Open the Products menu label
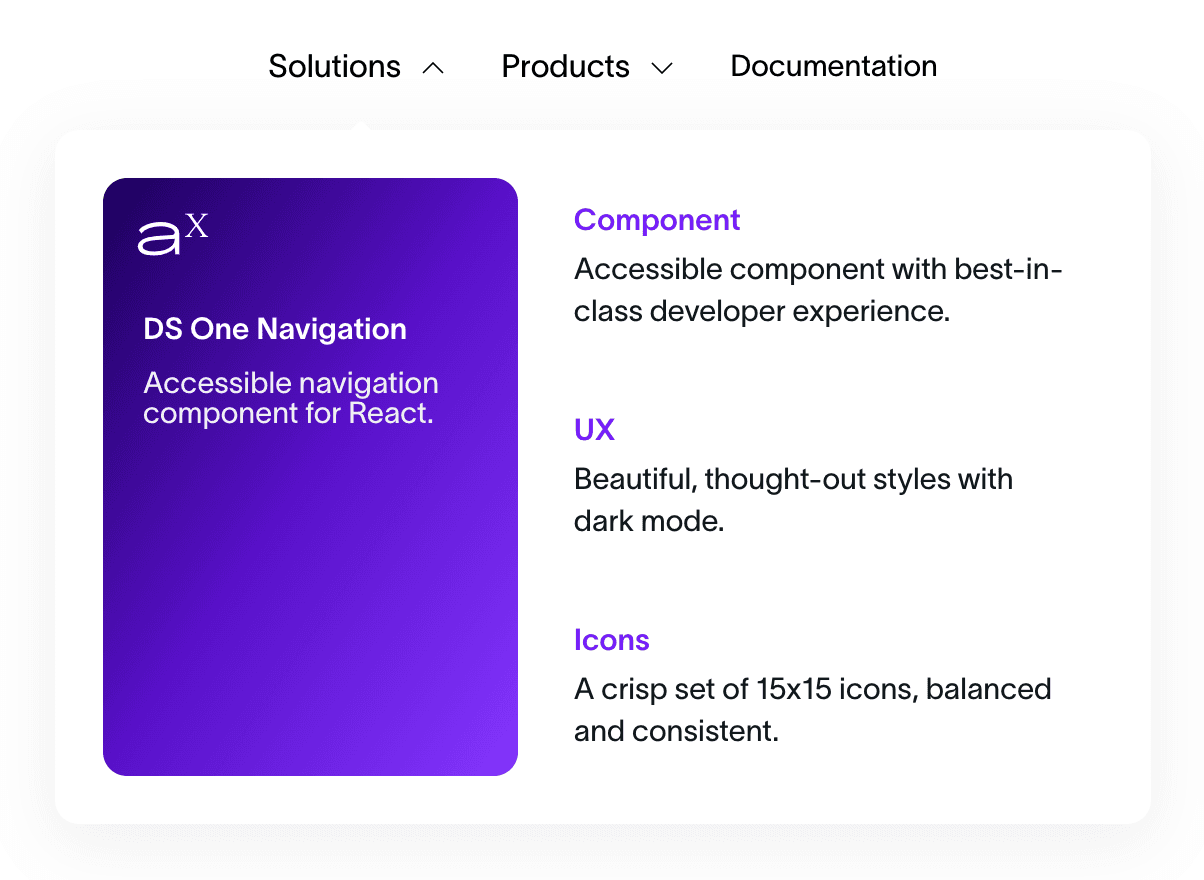The width and height of the screenshot is (1204, 880). pyautogui.click(x=565, y=67)
